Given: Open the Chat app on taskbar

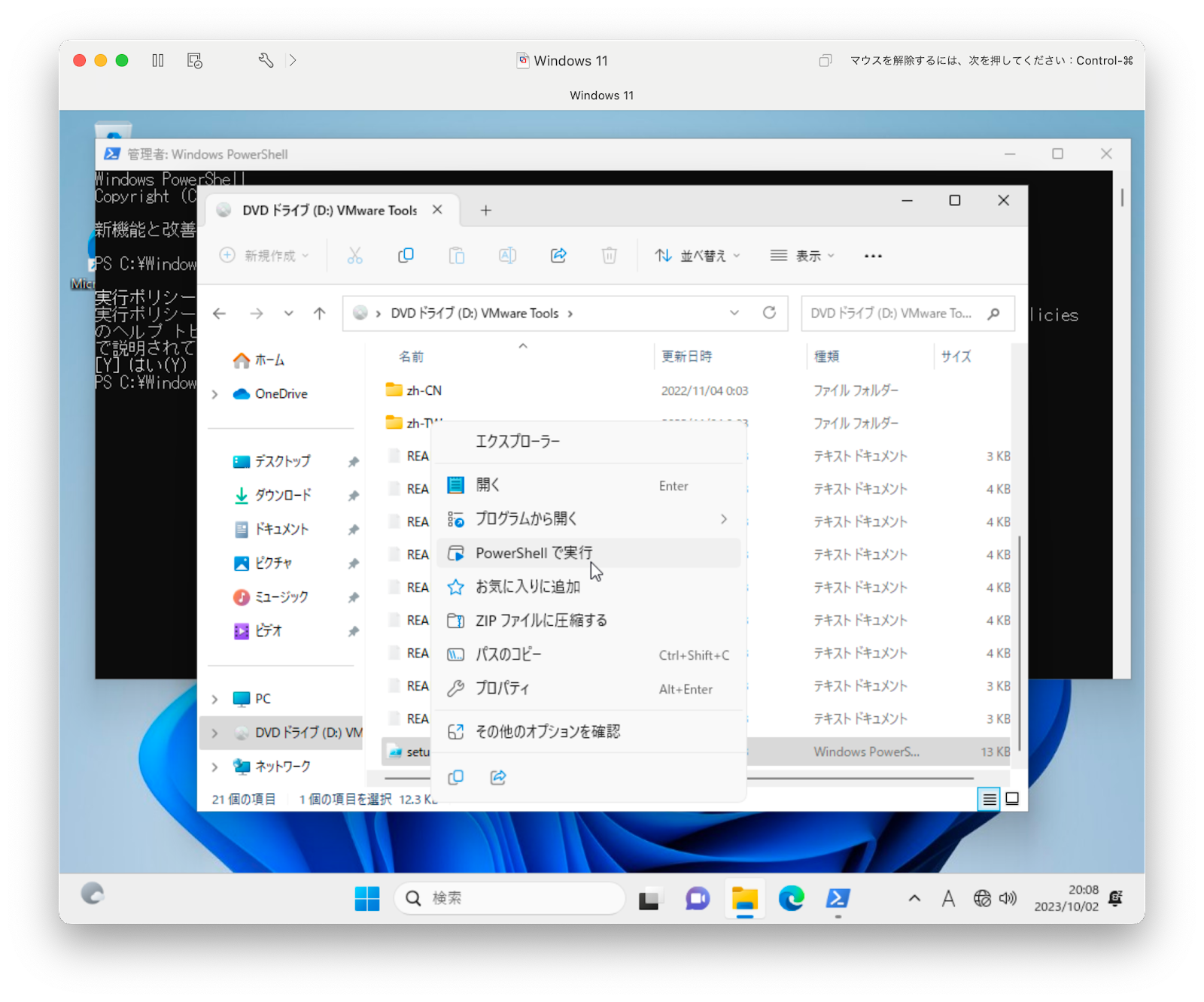Looking at the screenshot, I should click(697, 898).
